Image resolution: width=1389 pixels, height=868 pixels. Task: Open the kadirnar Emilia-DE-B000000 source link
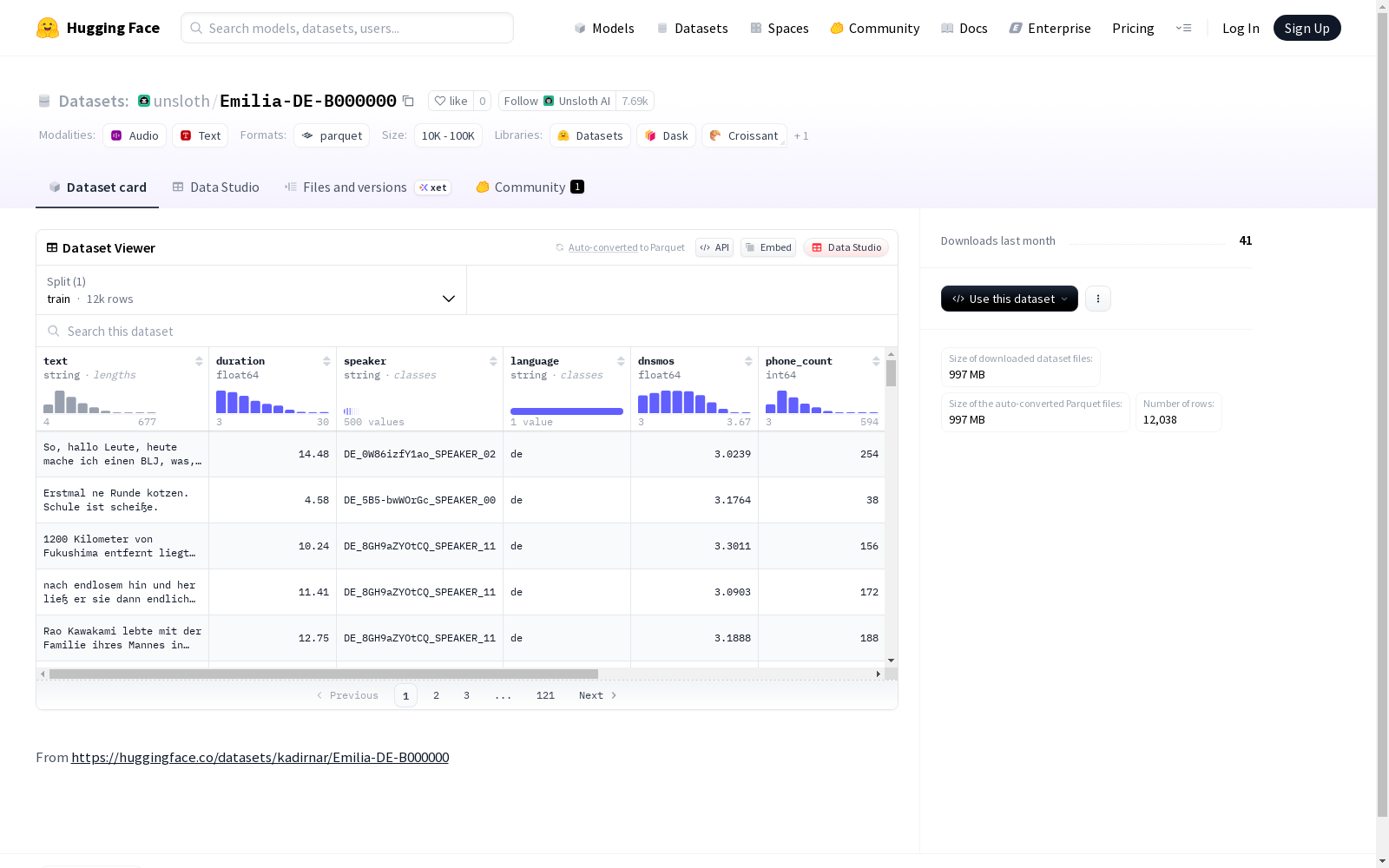point(260,757)
